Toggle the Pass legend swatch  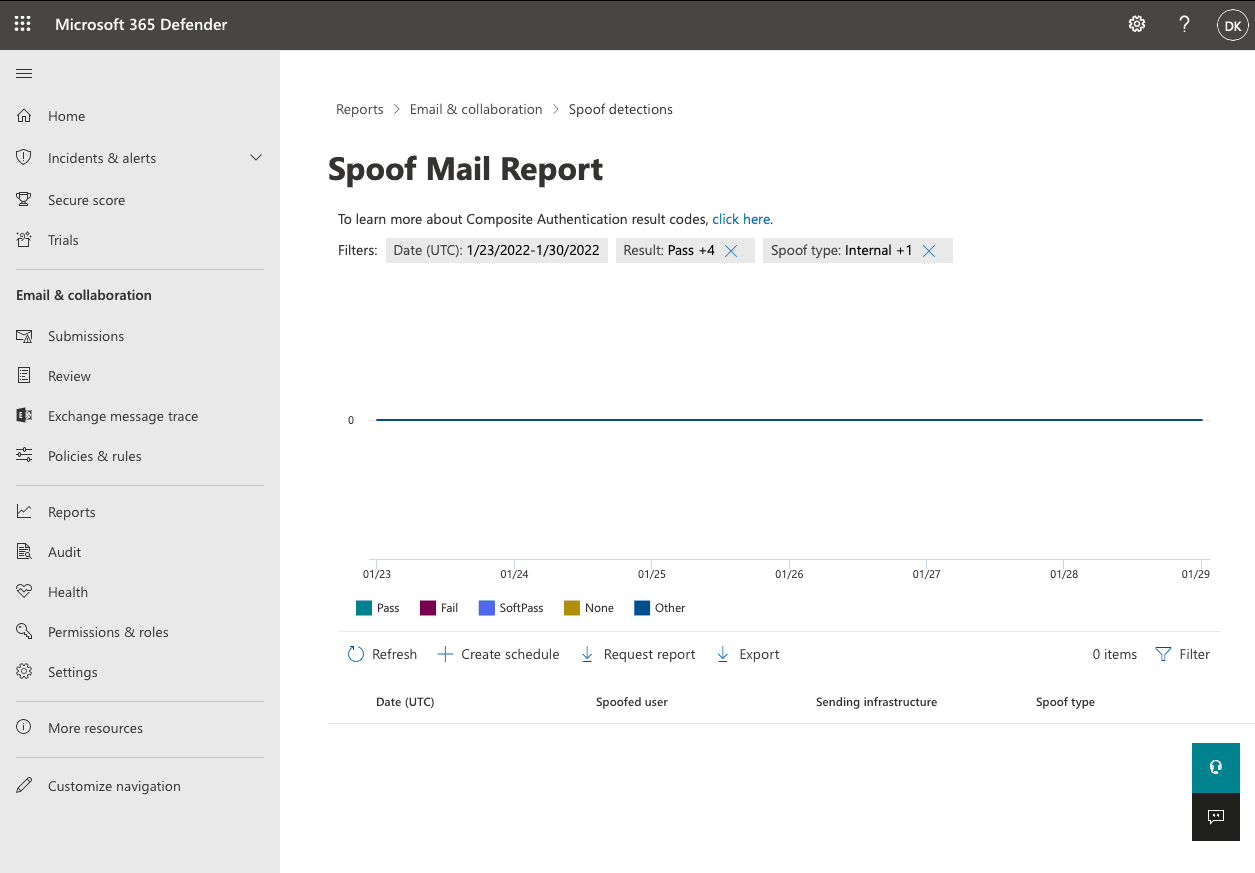[364, 608]
